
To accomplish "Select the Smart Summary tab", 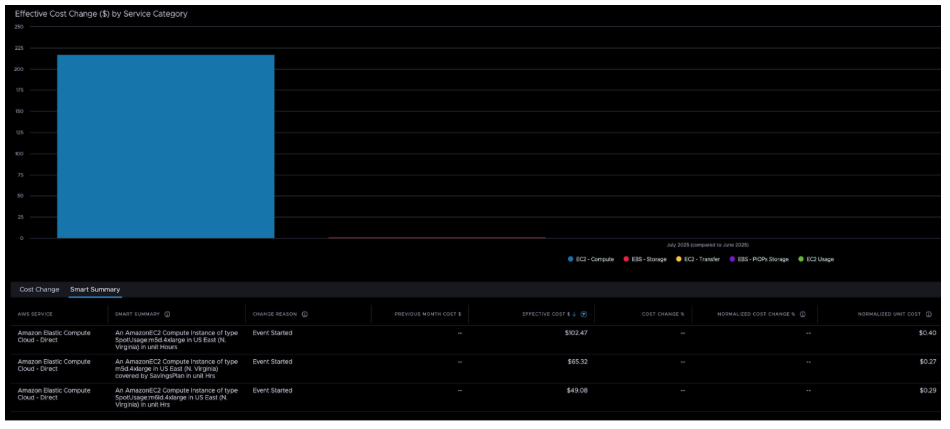I will click(95, 290).
